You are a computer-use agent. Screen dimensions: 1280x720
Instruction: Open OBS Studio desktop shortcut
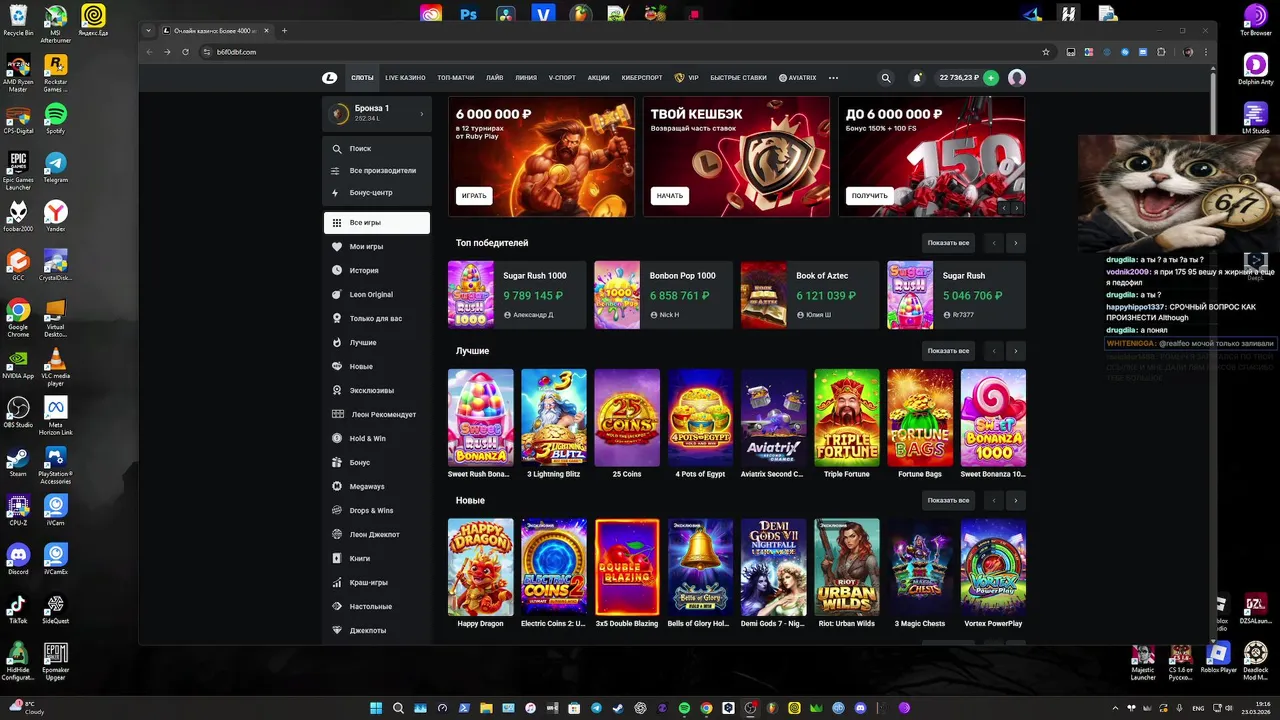18,413
